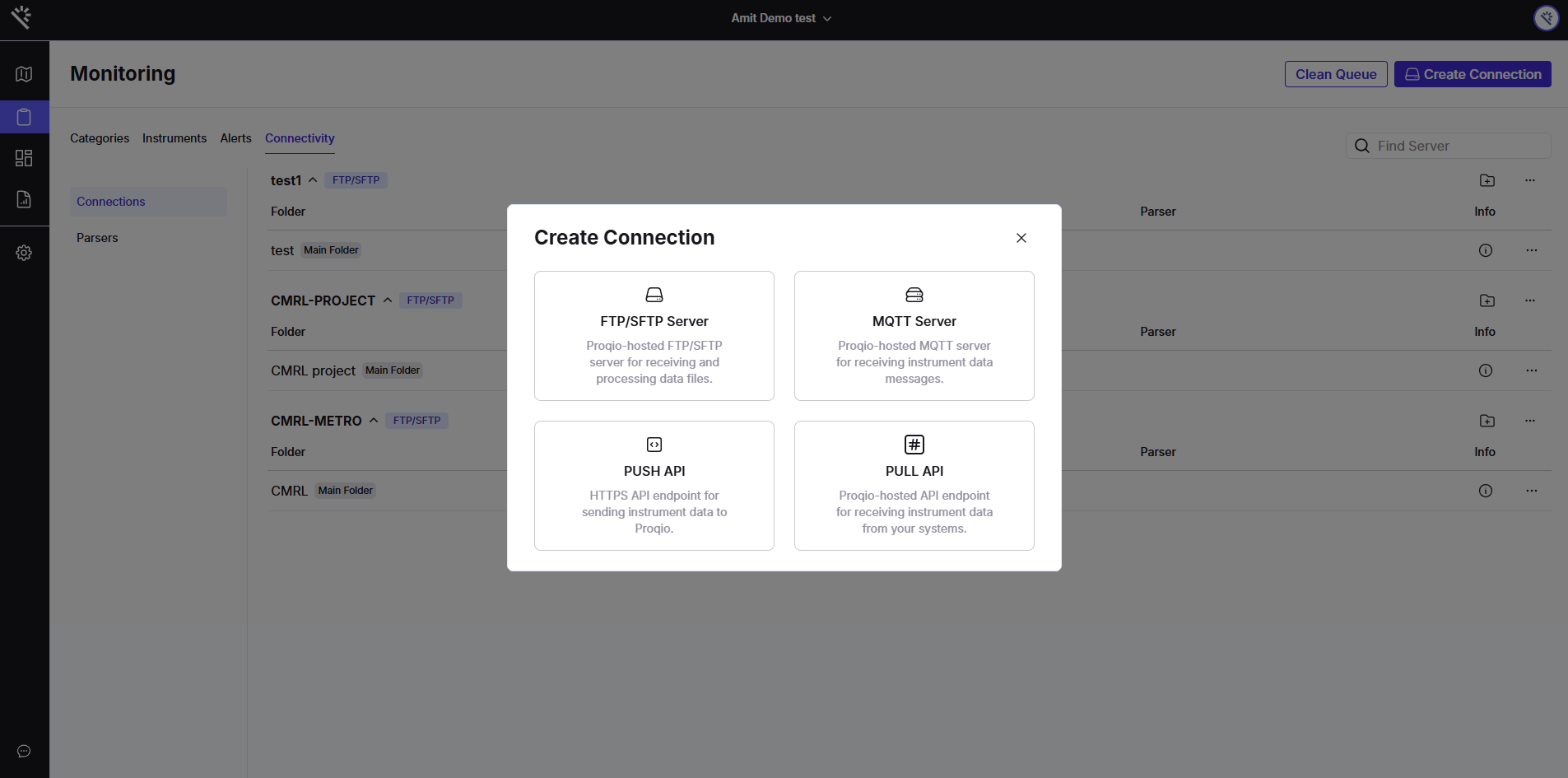Click the FTP/SFTP tag beside CMRL-METRO
This screenshot has width=1568, height=778.
click(x=416, y=421)
